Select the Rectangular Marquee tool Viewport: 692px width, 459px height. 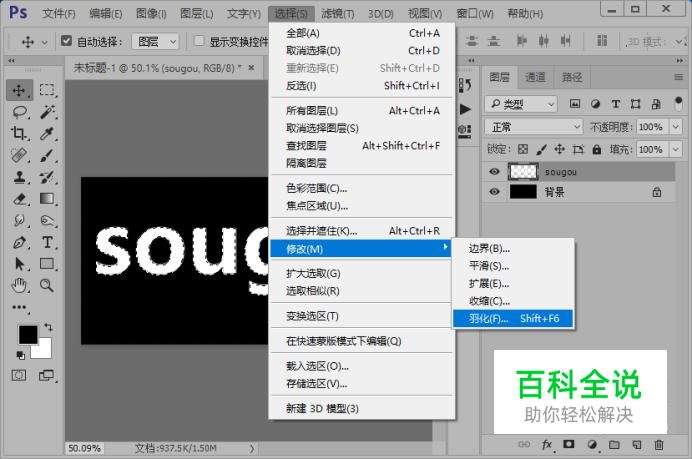(x=47, y=90)
